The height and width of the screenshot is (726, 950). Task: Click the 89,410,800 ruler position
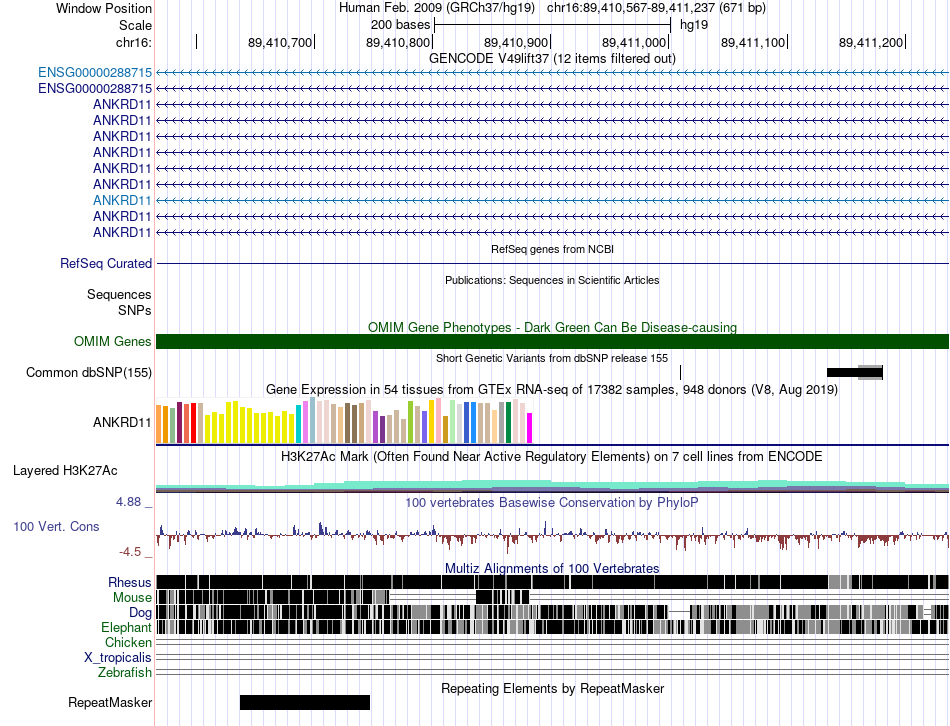coord(397,42)
